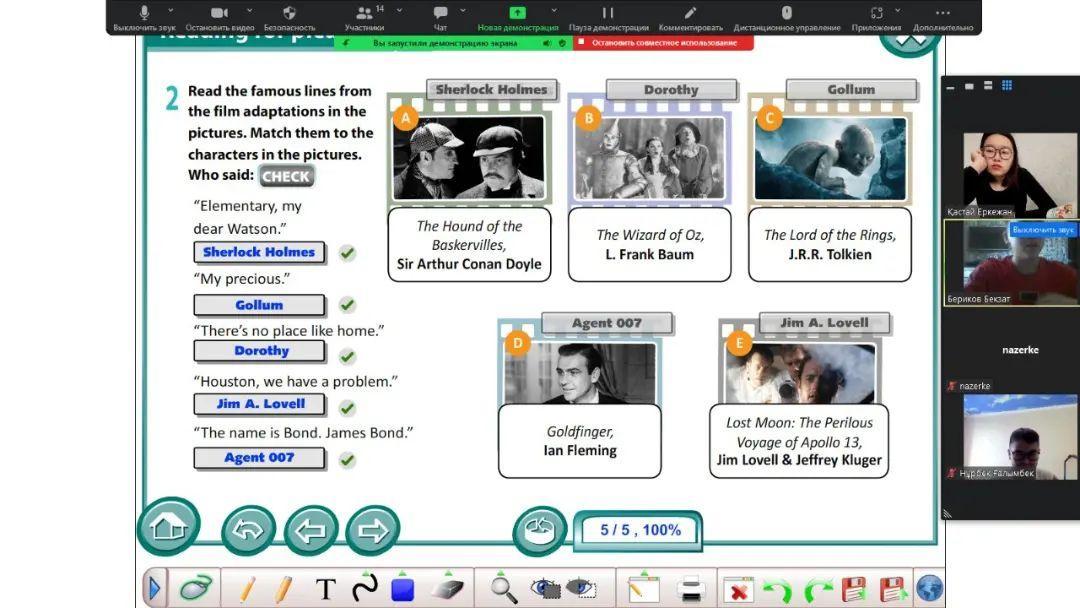
Task: Clear annotations with the red X icon
Action: [x=738, y=590]
